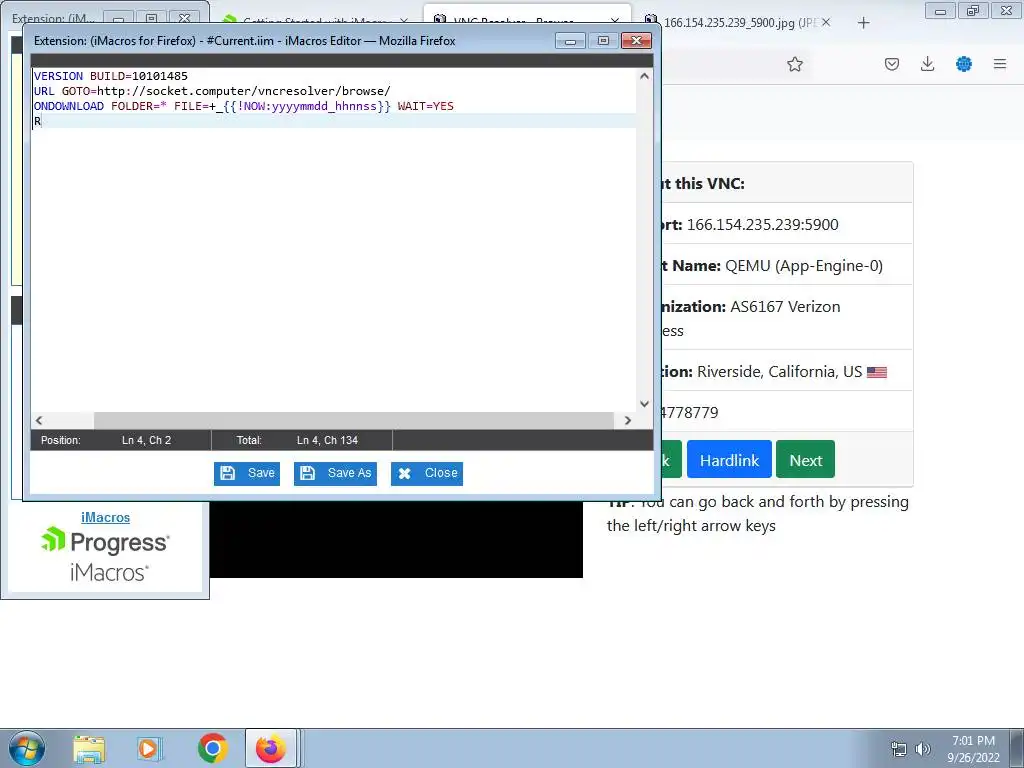
Task: Click the URL GOTO line in editor
Action: click(x=212, y=91)
